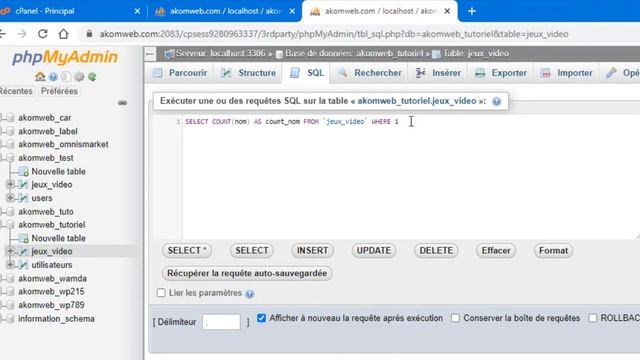Viewport: 640px width, 360px height.
Task: Click Récupérer la requête auto-sauvegardée
Action: click(247, 273)
